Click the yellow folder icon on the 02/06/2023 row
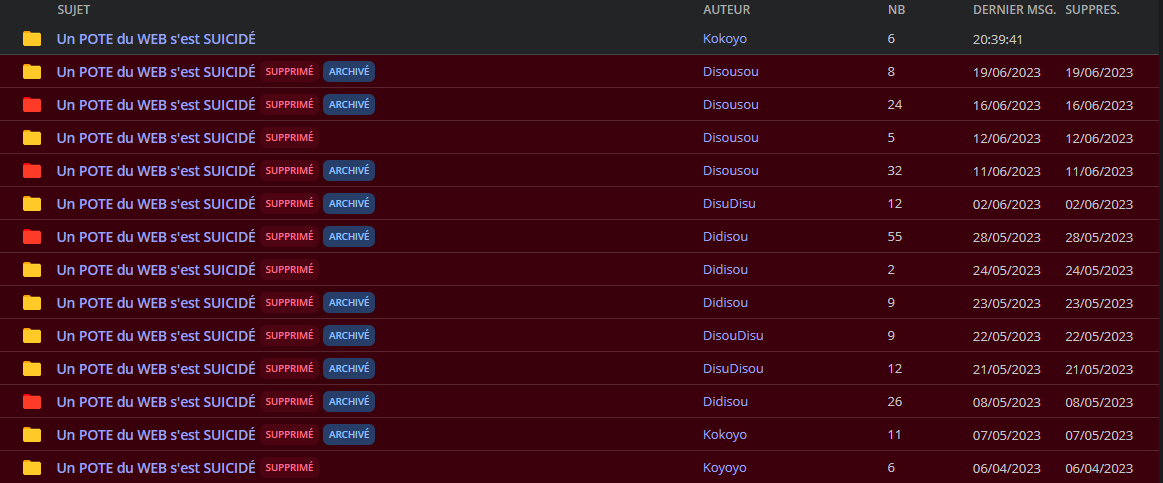1163x483 pixels. [32, 204]
